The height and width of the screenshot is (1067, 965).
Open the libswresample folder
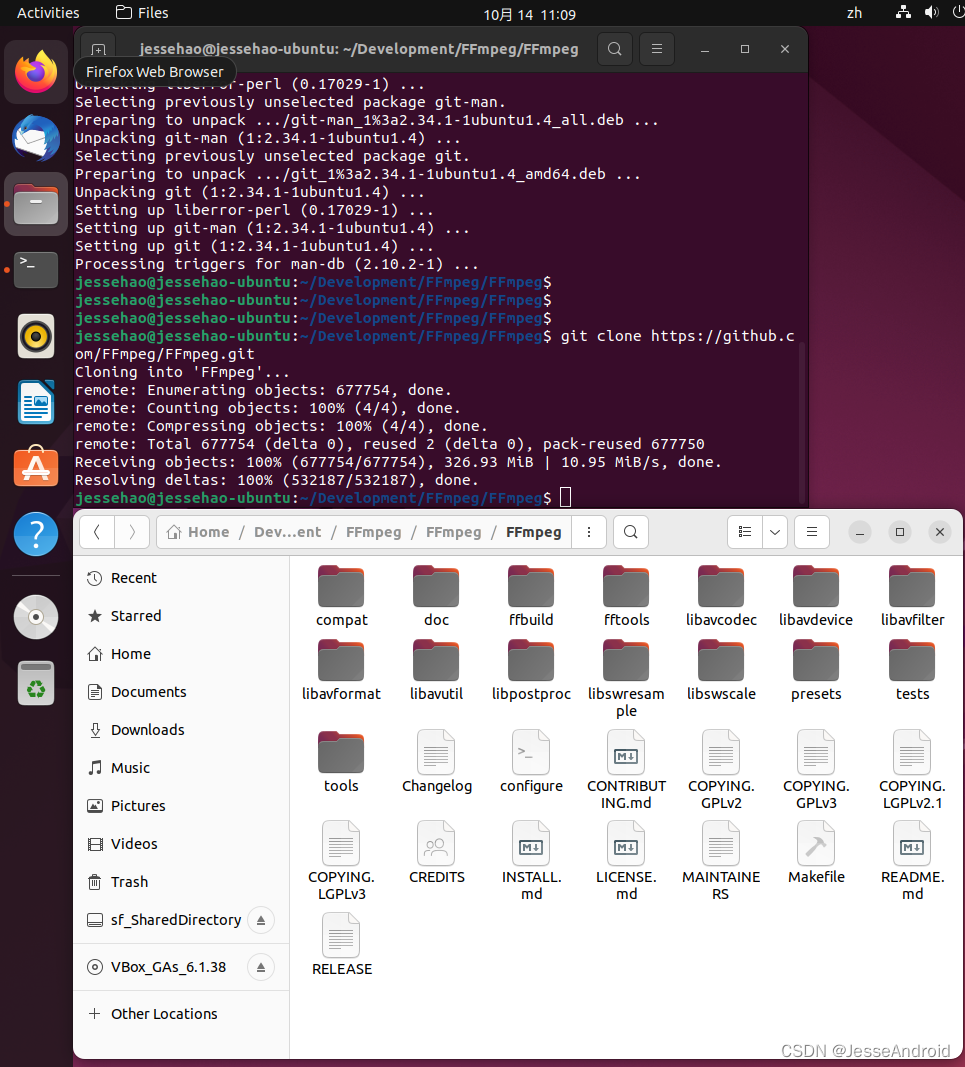point(626,678)
